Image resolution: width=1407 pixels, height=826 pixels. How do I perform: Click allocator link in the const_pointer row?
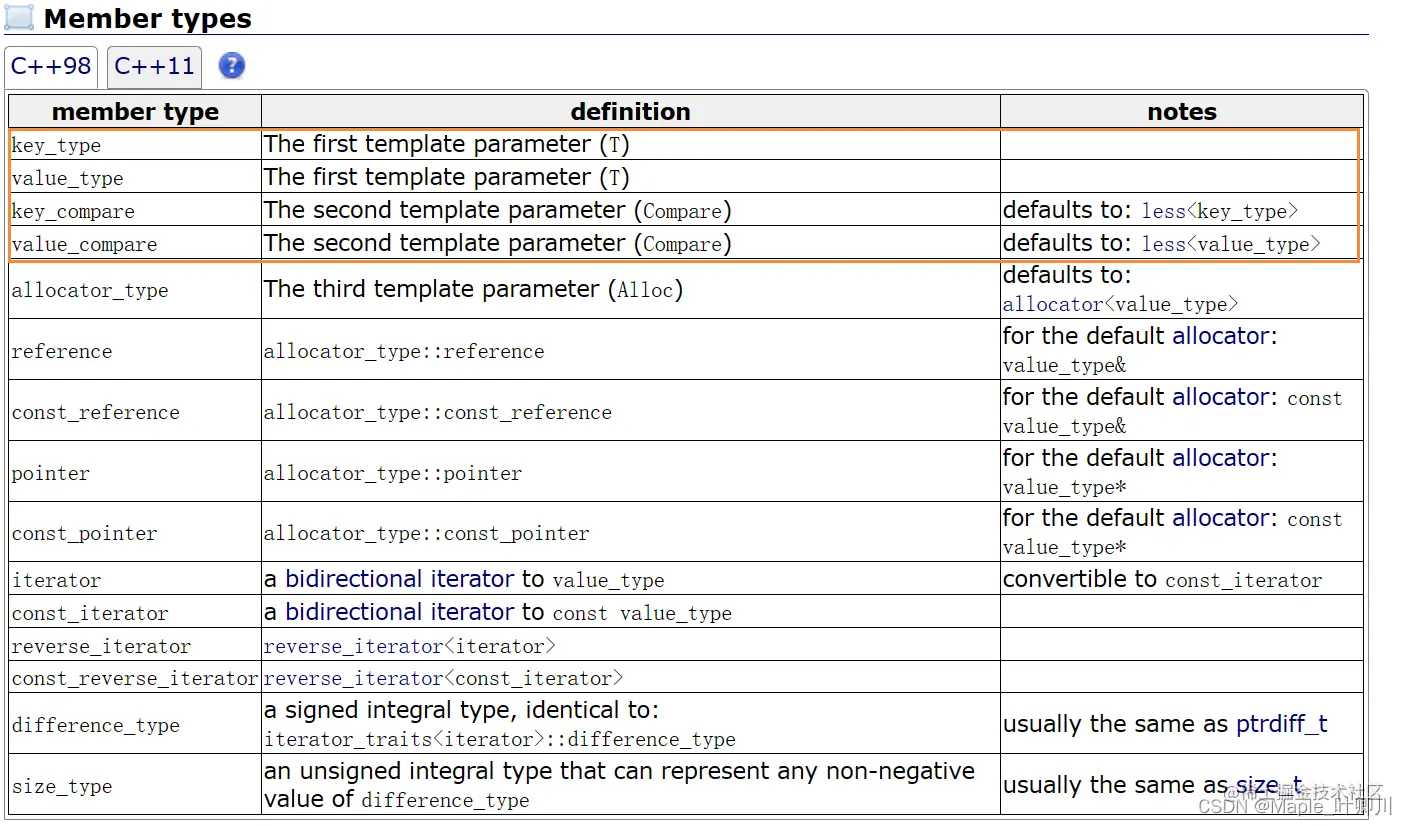pos(1224,518)
